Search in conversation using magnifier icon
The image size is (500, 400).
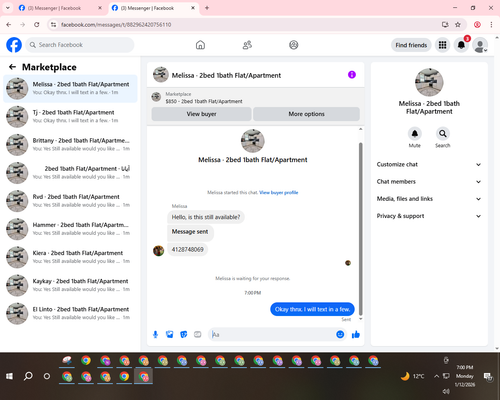click(443, 134)
